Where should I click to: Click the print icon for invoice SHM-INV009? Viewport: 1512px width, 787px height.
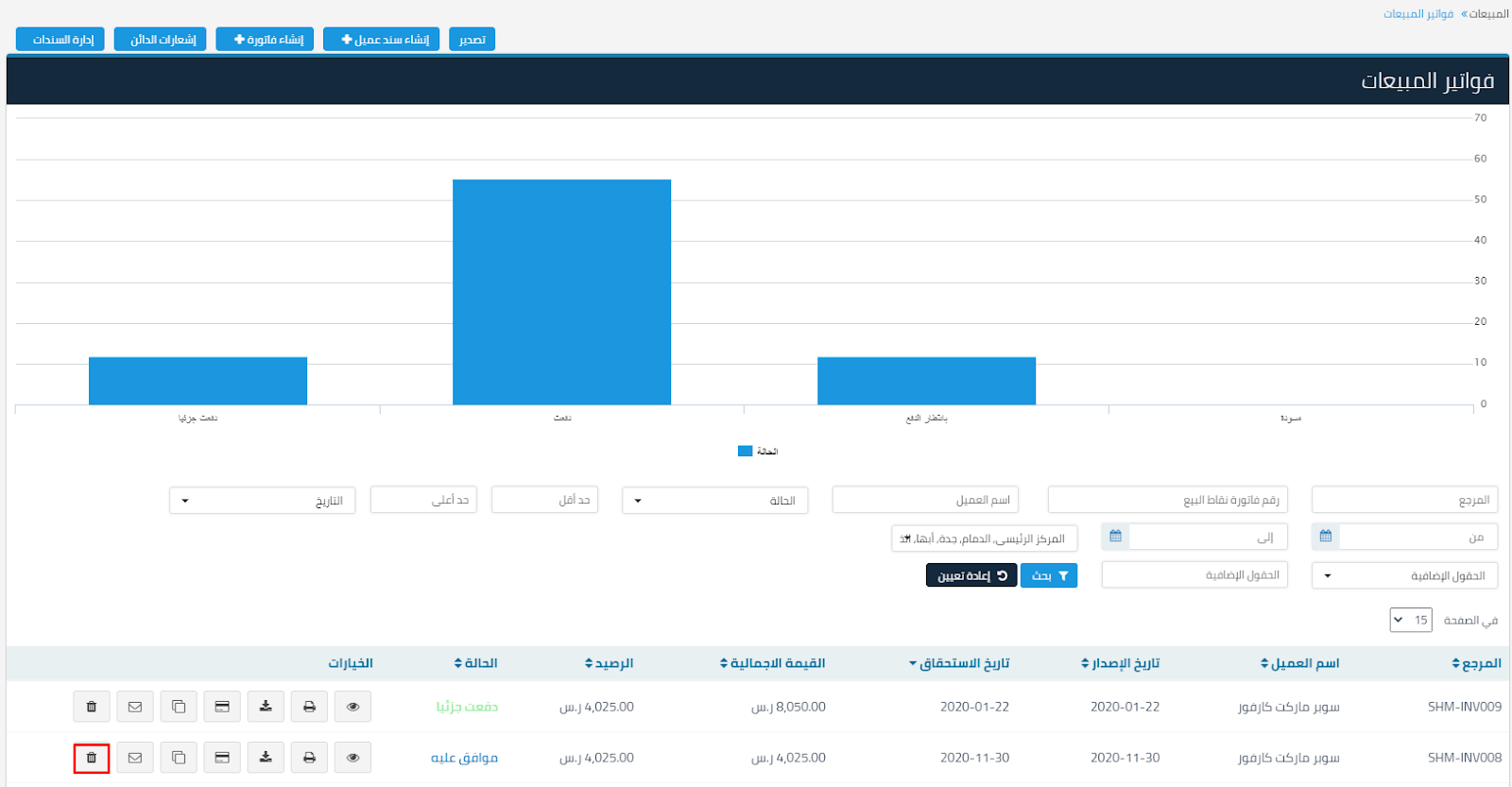309,707
